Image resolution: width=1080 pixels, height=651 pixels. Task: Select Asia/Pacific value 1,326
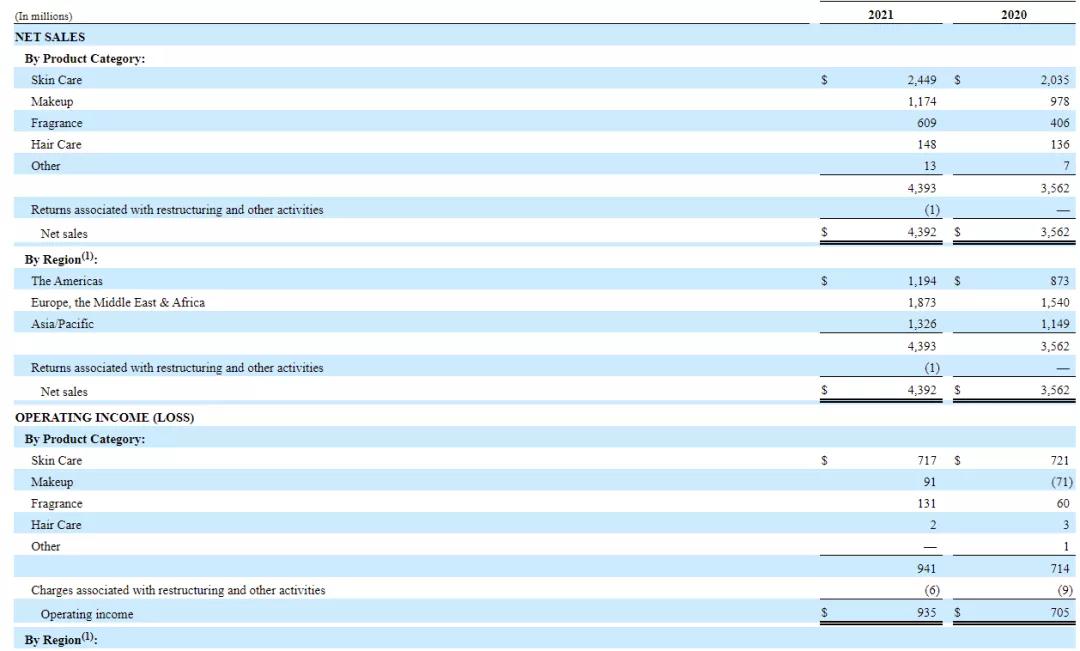click(x=922, y=324)
